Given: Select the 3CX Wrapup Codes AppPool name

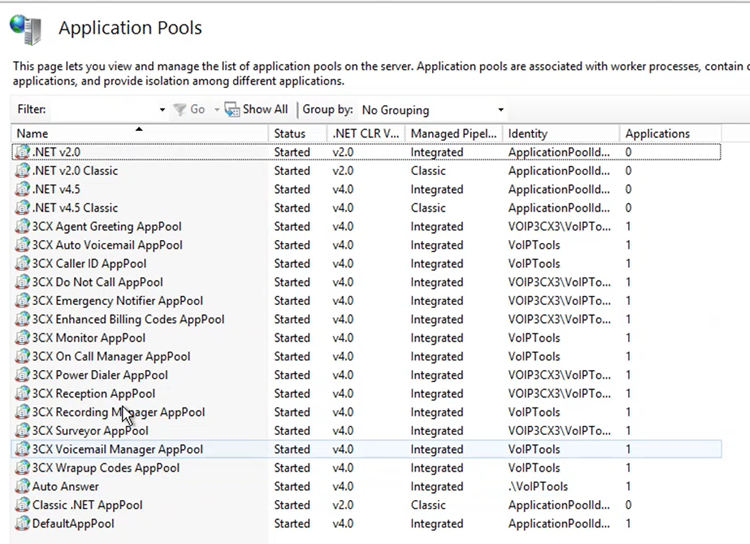Looking at the screenshot, I should pyautogui.click(x=106, y=468).
